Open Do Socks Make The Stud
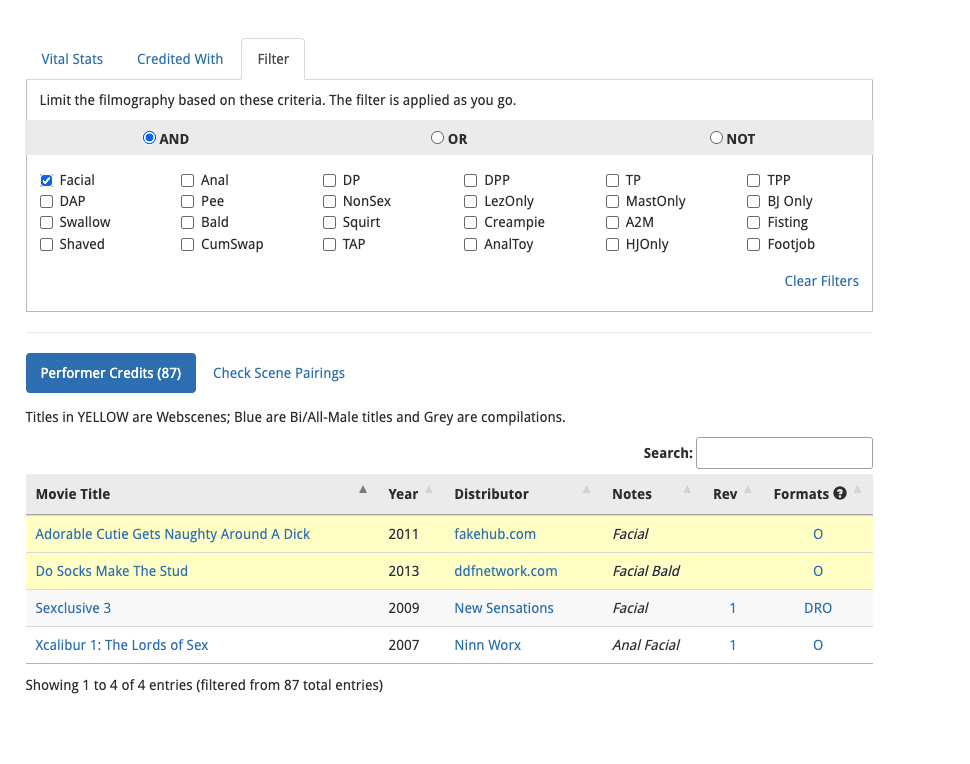The width and height of the screenshot is (970, 764). point(111,571)
